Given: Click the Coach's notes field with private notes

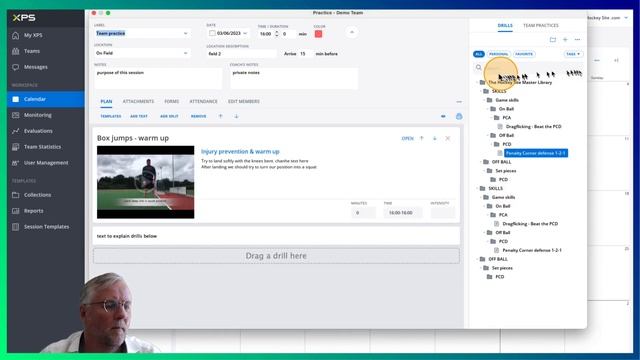Looking at the screenshot, I should (x=294, y=78).
